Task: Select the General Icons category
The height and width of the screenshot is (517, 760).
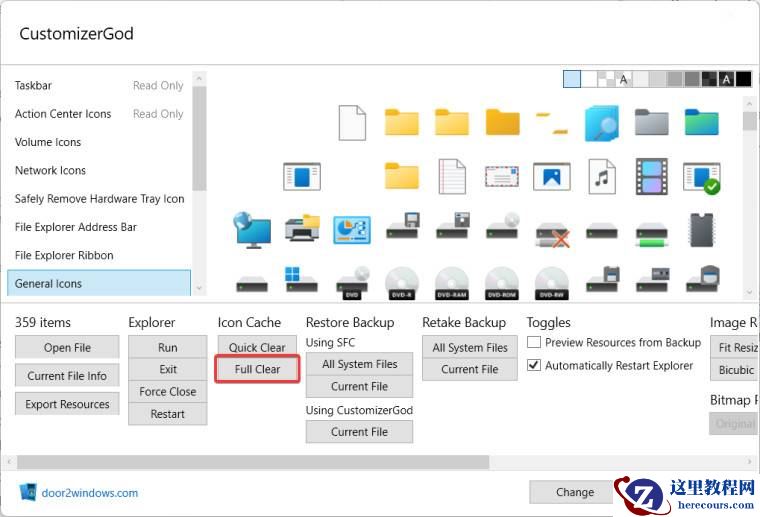Action: coord(99,283)
